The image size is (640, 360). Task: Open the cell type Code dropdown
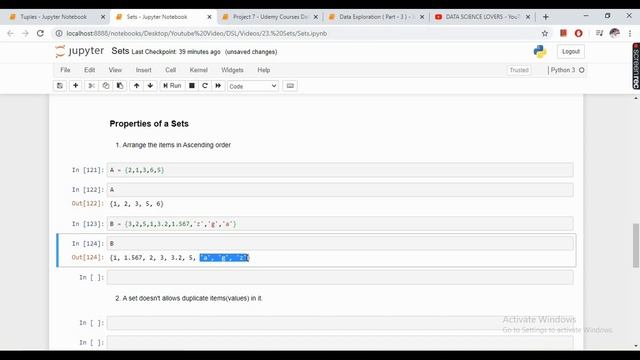click(253, 86)
